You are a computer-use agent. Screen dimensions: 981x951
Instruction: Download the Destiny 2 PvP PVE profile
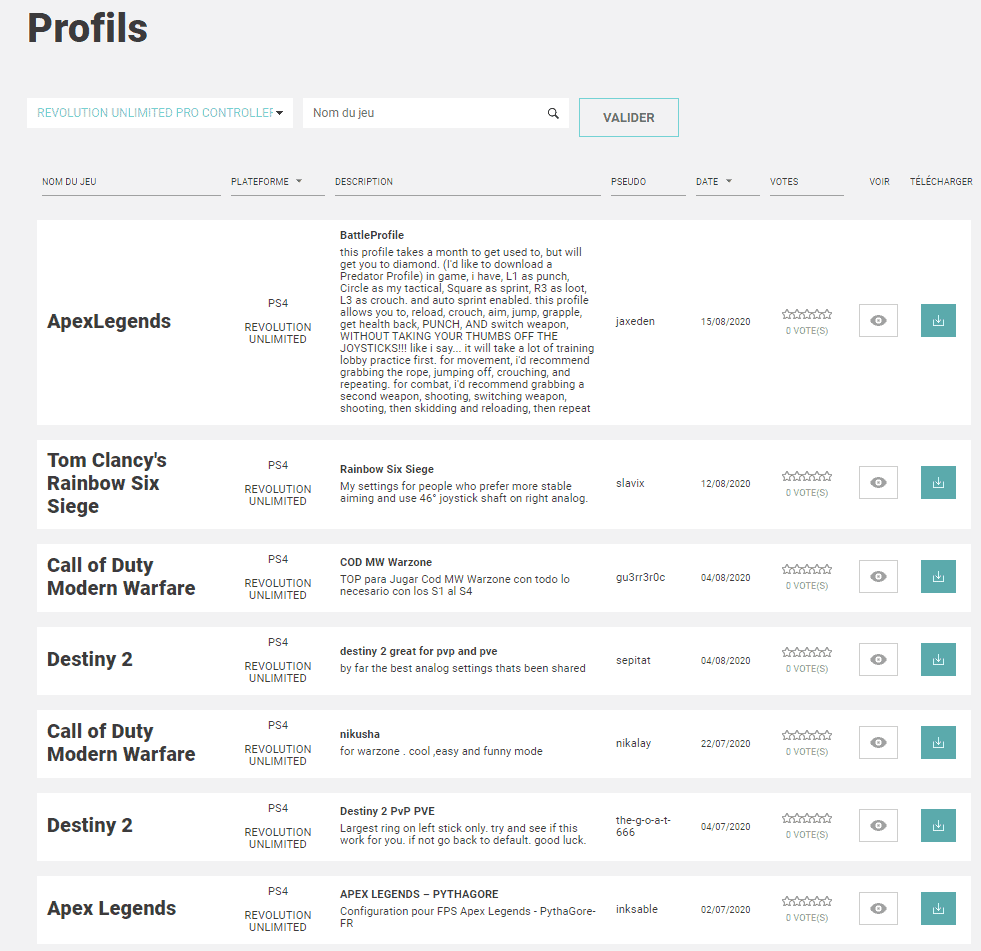pos(938,826)
